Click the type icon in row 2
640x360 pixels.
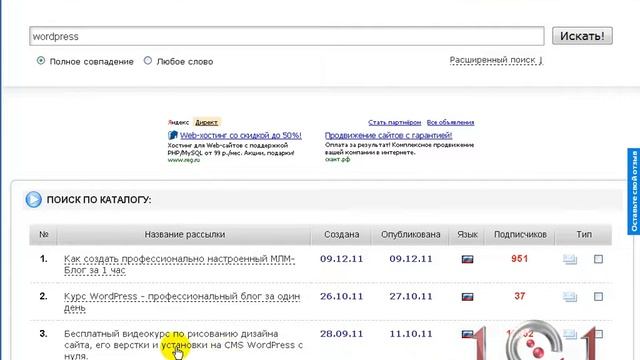pos(570,297)
